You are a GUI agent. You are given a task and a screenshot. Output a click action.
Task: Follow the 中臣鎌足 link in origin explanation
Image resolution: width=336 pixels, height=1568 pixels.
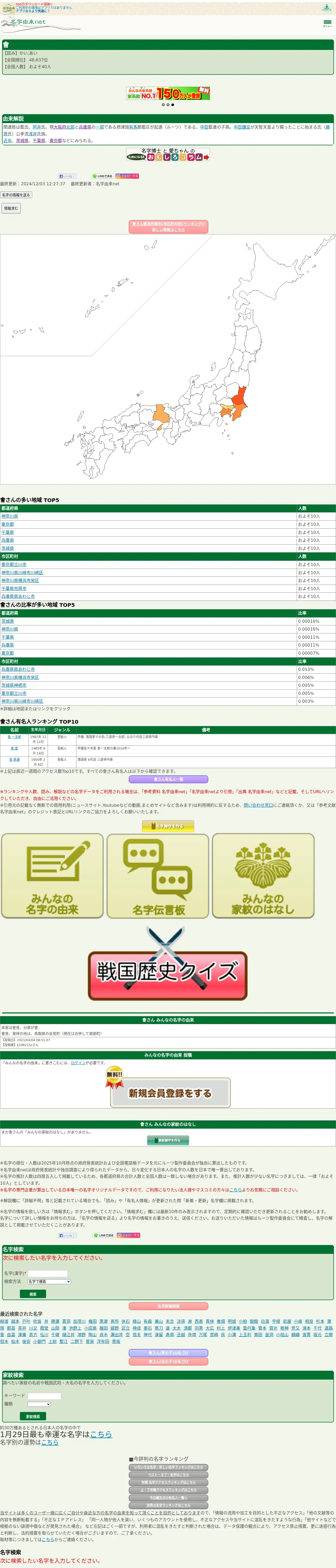[x=242, y=127]
